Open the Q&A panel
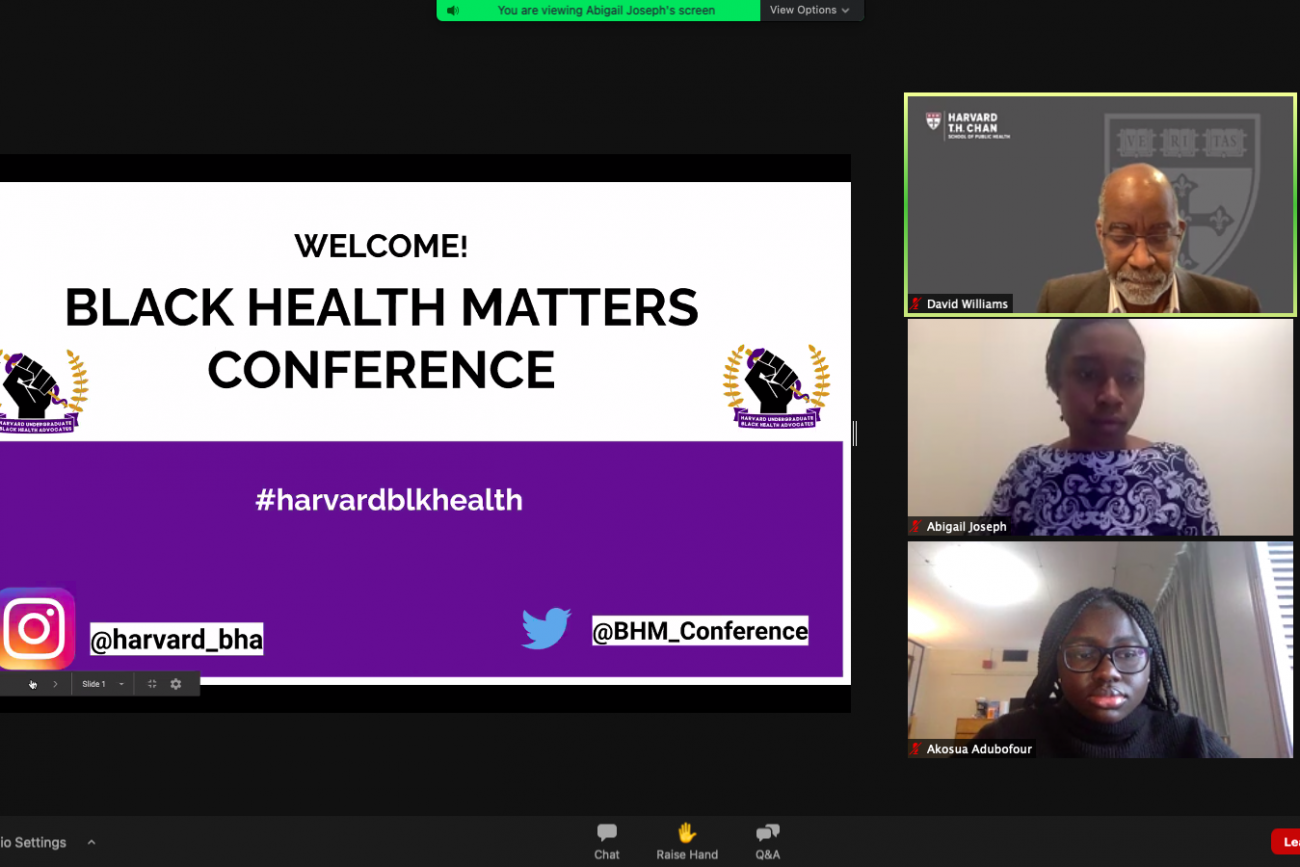 pyautogui.click(x=767, y=841)
